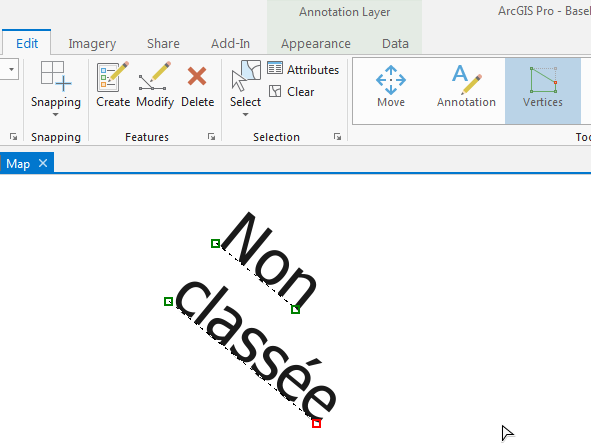Select the red vertex handle below classée
The image size is (591, 447).
pyautogui.click(x=317, y=424)
